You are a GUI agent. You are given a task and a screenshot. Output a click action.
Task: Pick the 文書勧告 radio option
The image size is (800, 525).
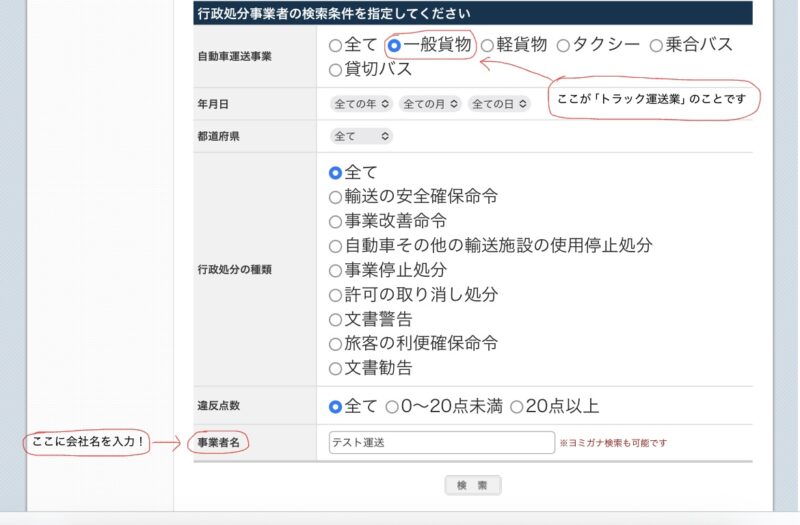pos(335,368)
